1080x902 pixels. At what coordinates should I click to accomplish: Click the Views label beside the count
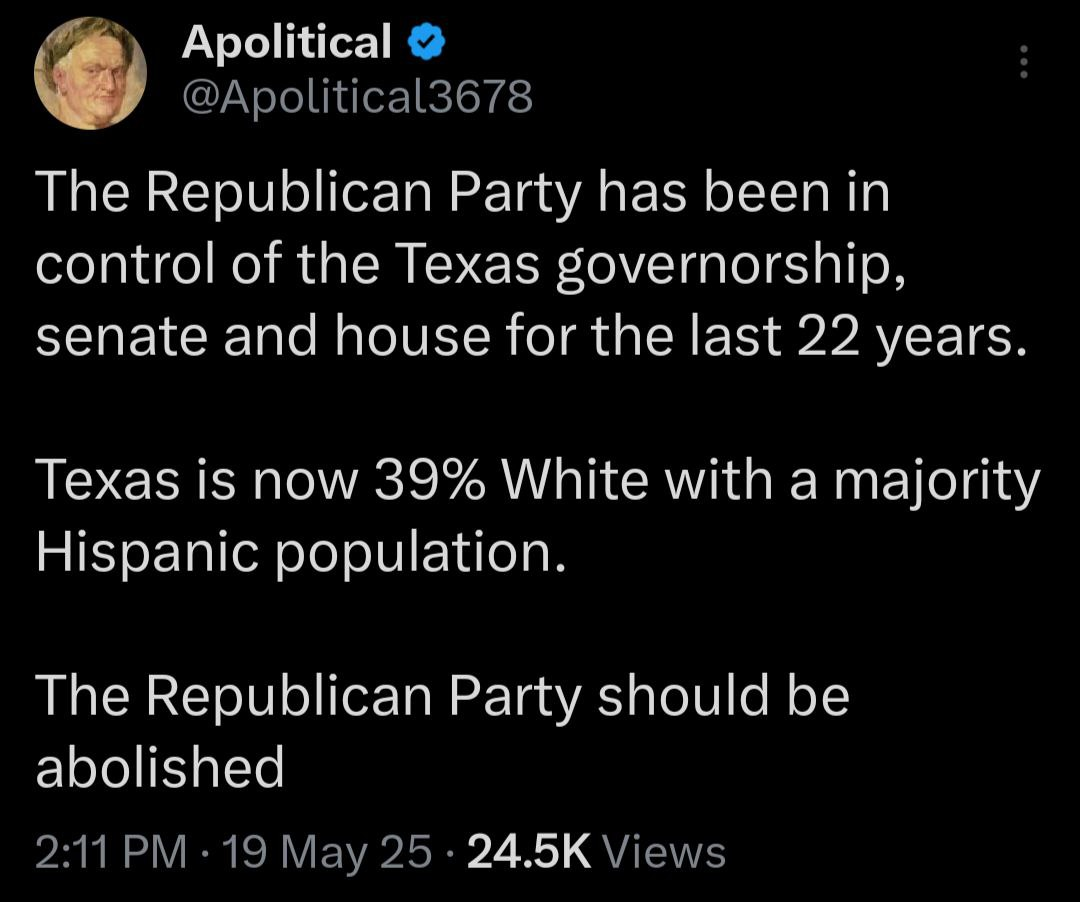[x=665, y=852]
